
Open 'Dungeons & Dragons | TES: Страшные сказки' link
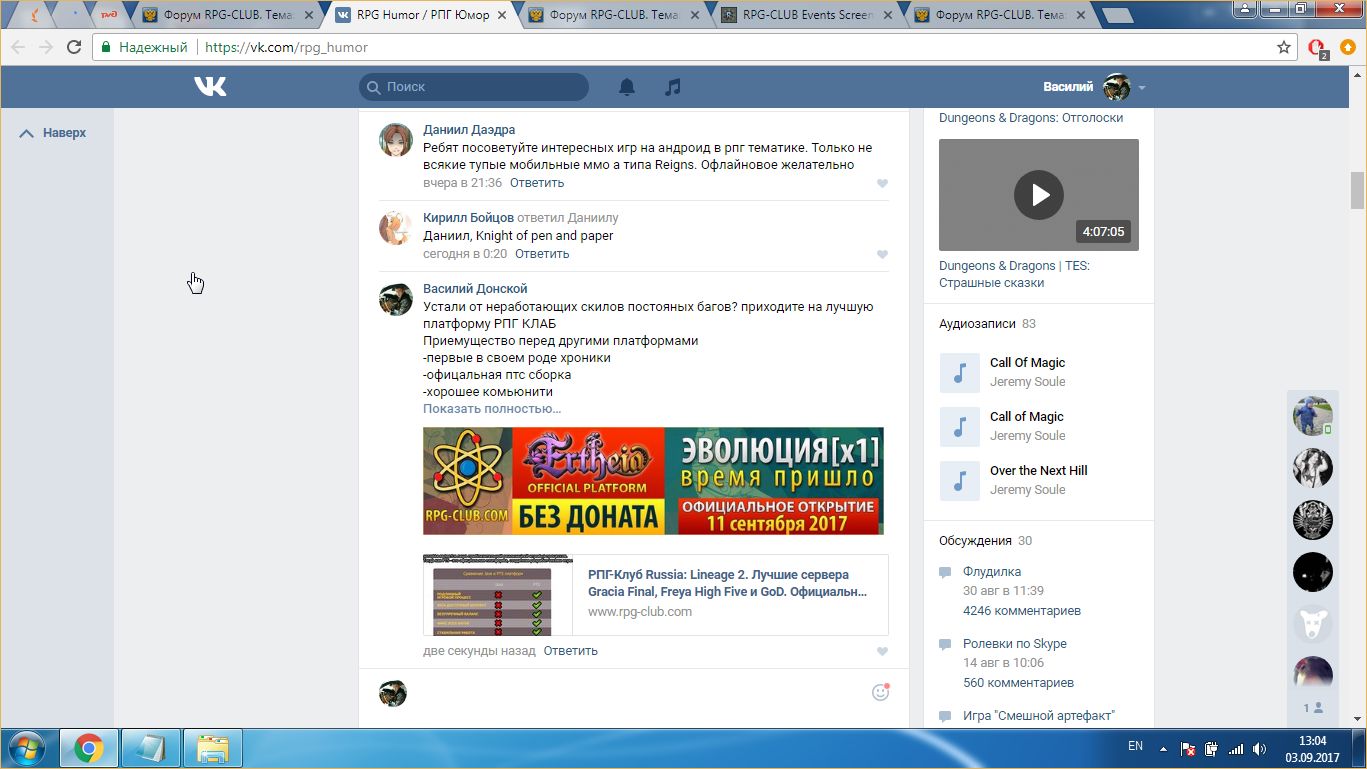(x=1014, y=274)
